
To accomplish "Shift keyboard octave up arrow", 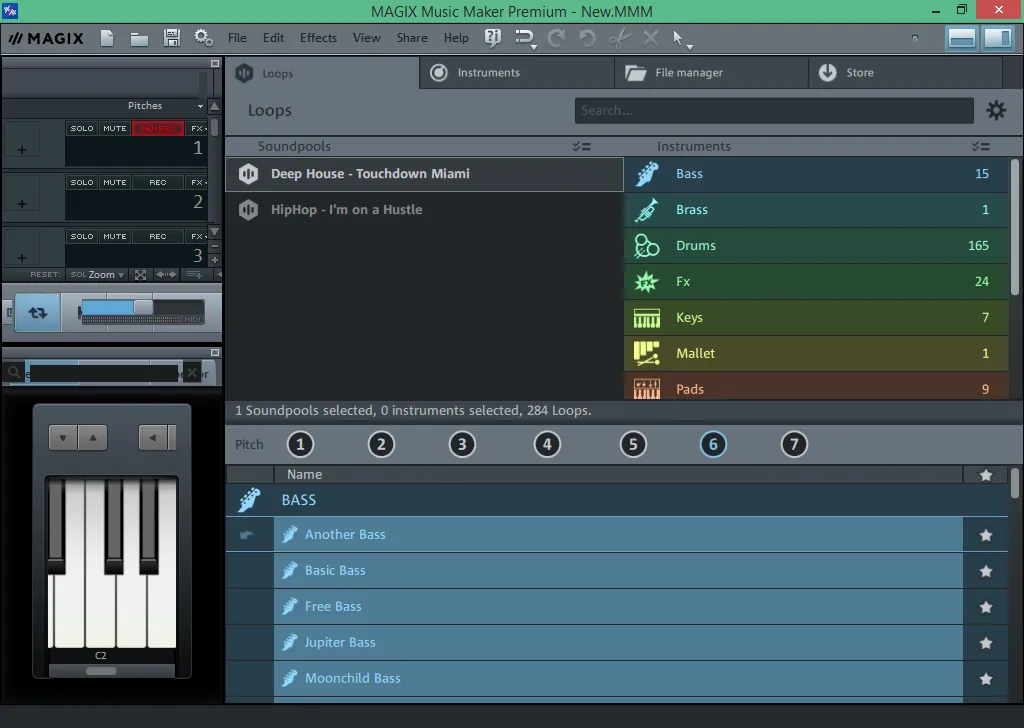I will click(93, 438).
